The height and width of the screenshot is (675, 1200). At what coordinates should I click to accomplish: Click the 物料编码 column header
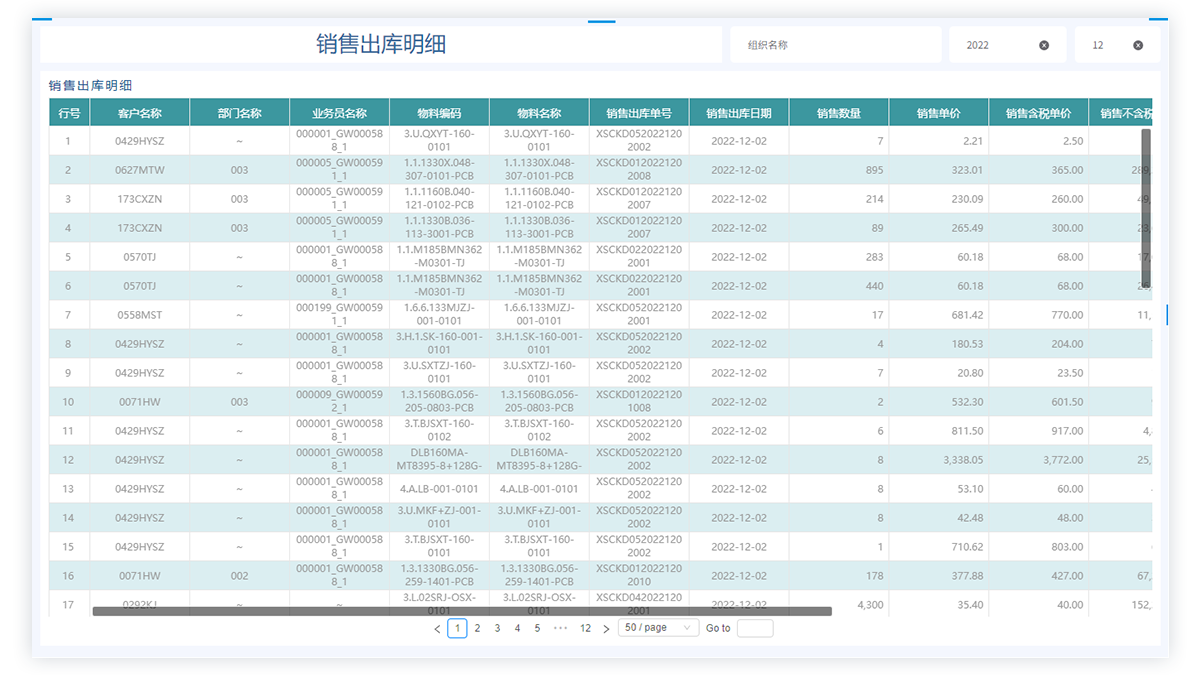click(439, 113)
